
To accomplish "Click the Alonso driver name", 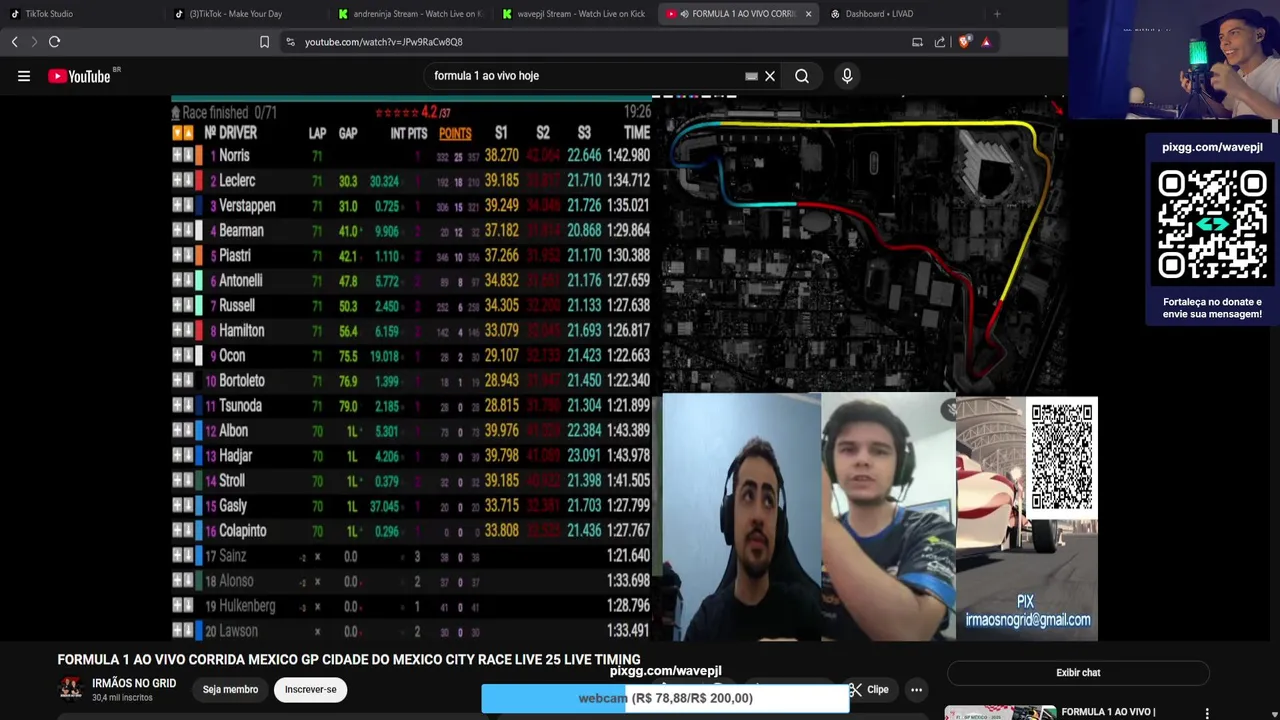I will pos(236,581).
